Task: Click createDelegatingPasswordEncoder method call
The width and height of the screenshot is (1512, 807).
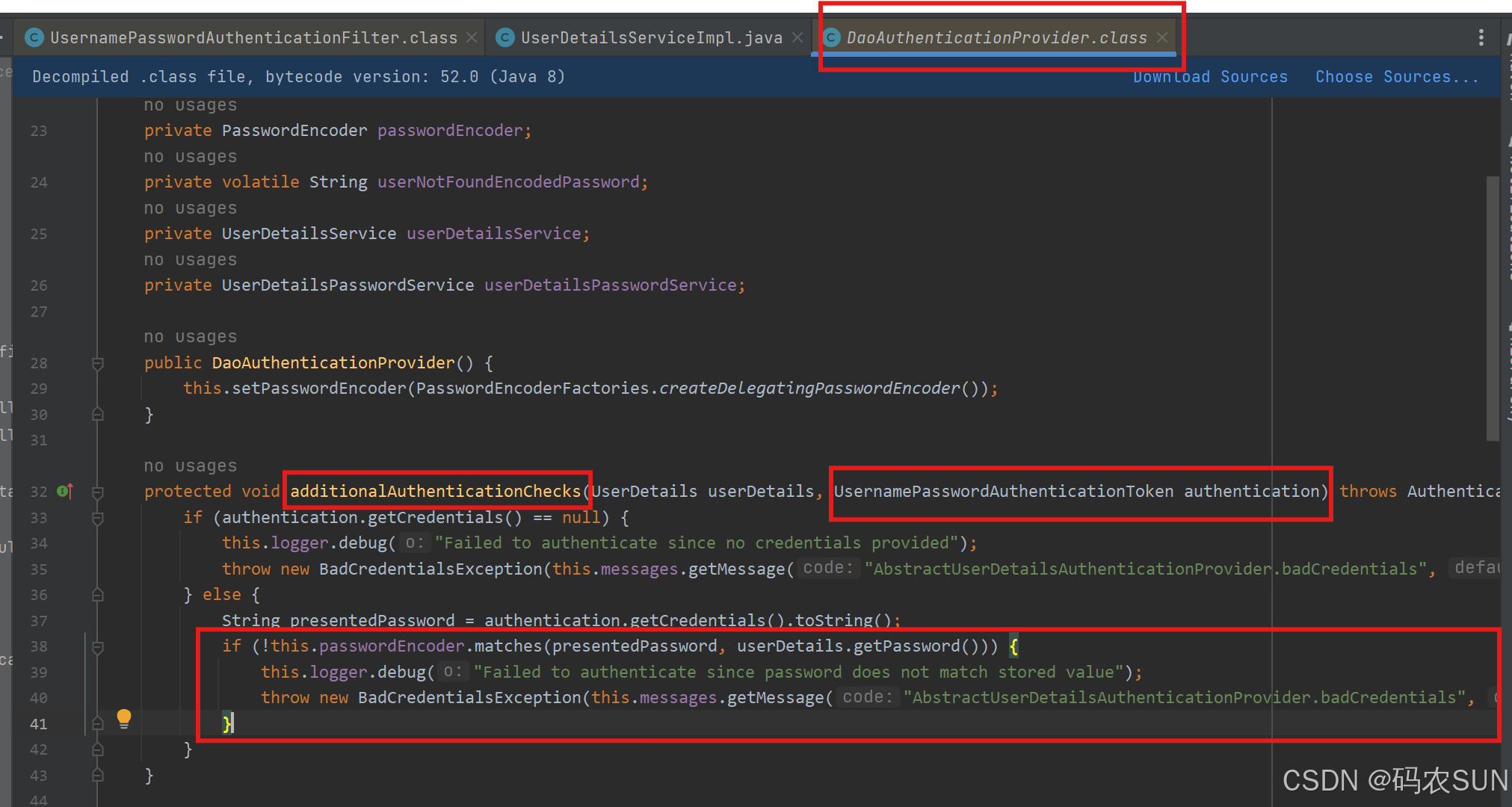Action: pyautogui.click(x=809, y=388)
